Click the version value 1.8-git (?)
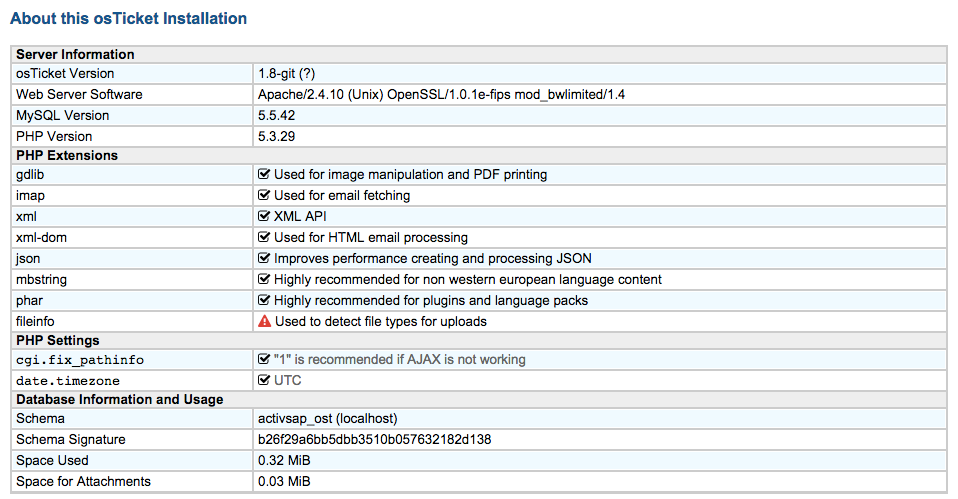Screen dimensions: 958x499 (x=287, y=73)
